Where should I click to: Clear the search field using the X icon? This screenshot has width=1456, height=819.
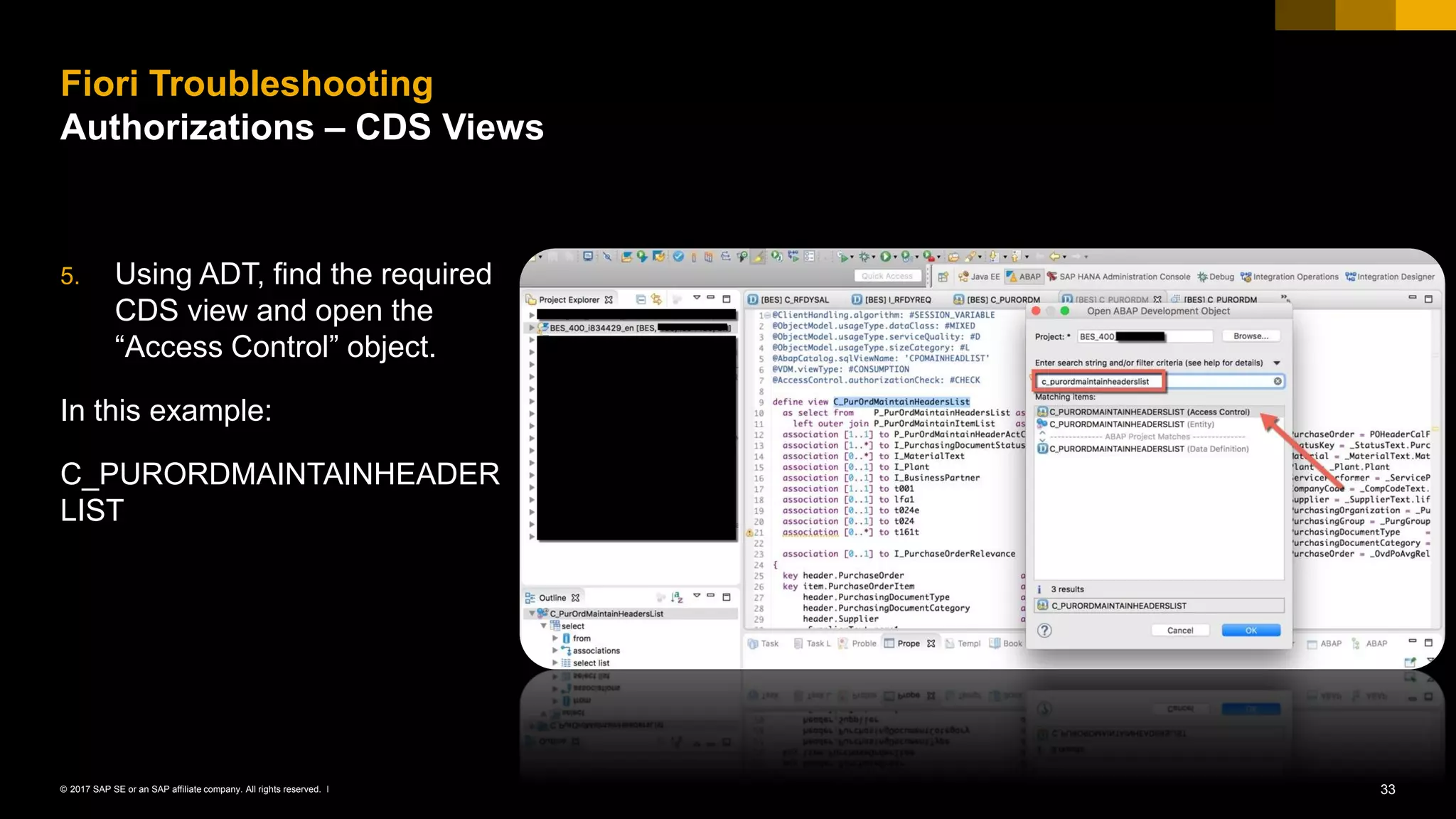(1278, 382)
